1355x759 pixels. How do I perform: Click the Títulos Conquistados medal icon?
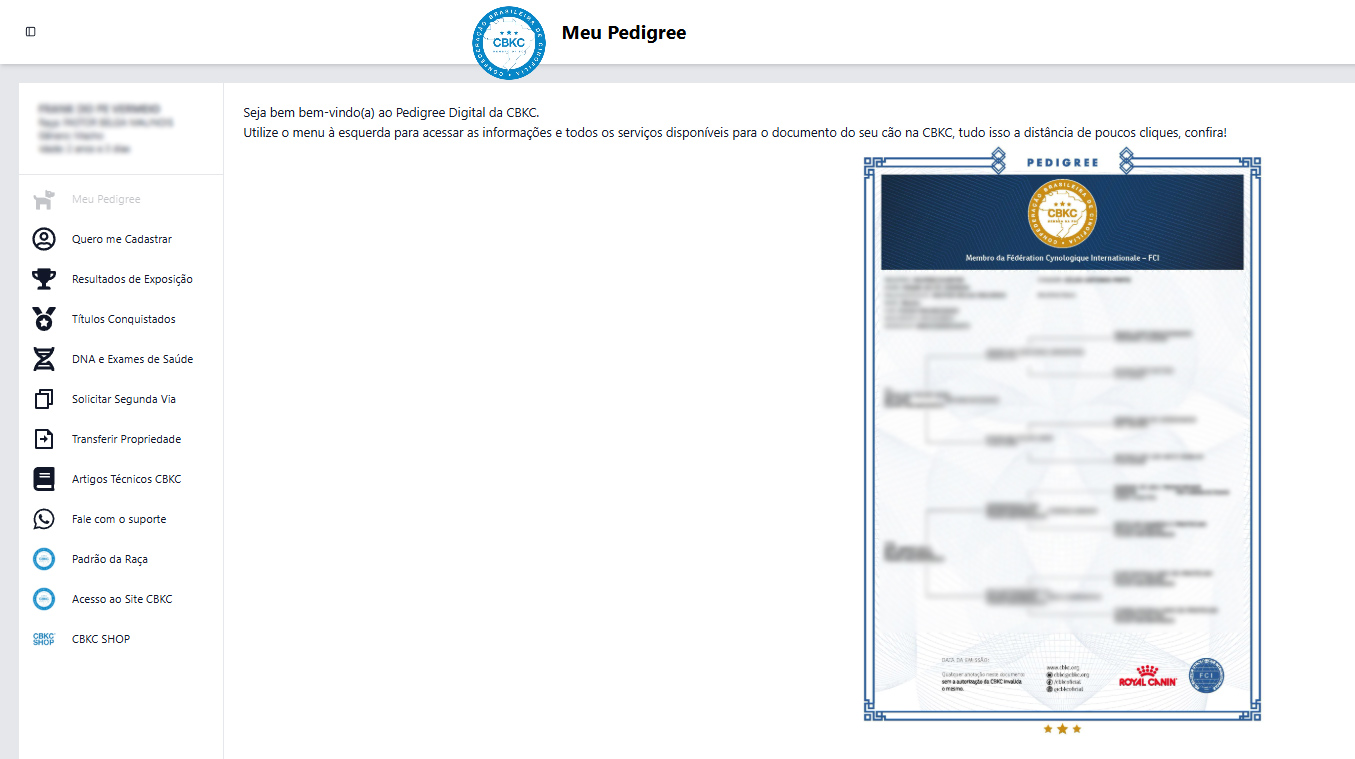pyautogui.click(x=43, y=318)
